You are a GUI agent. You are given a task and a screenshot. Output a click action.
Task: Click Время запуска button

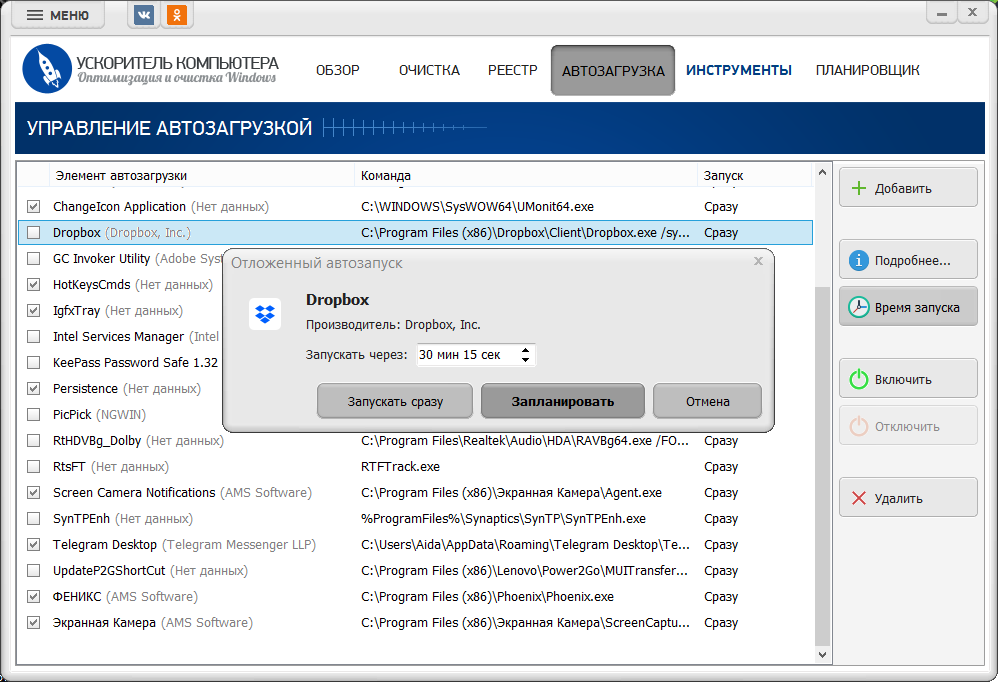pyautogui.click(x=908, y=307)
